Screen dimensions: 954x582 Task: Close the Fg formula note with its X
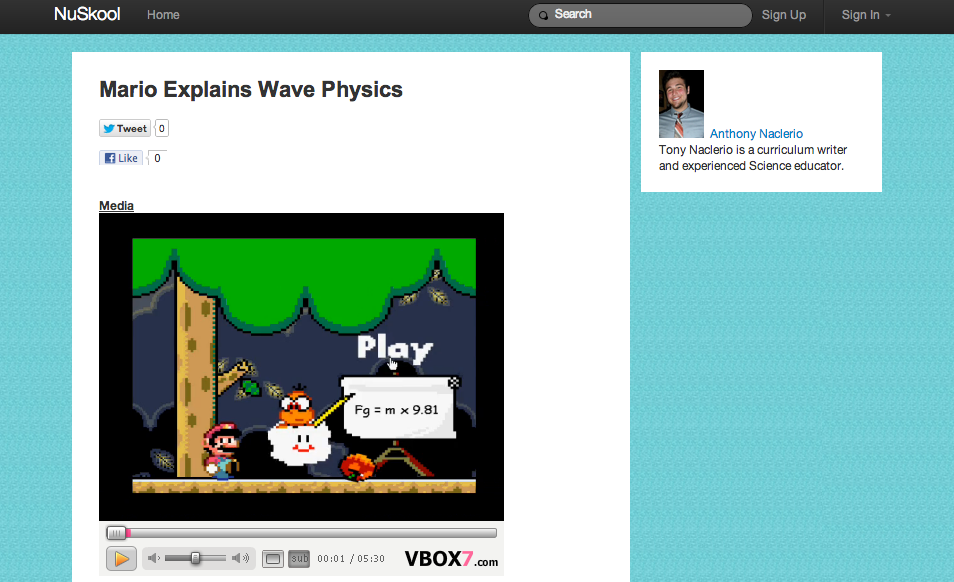[454, 382]
